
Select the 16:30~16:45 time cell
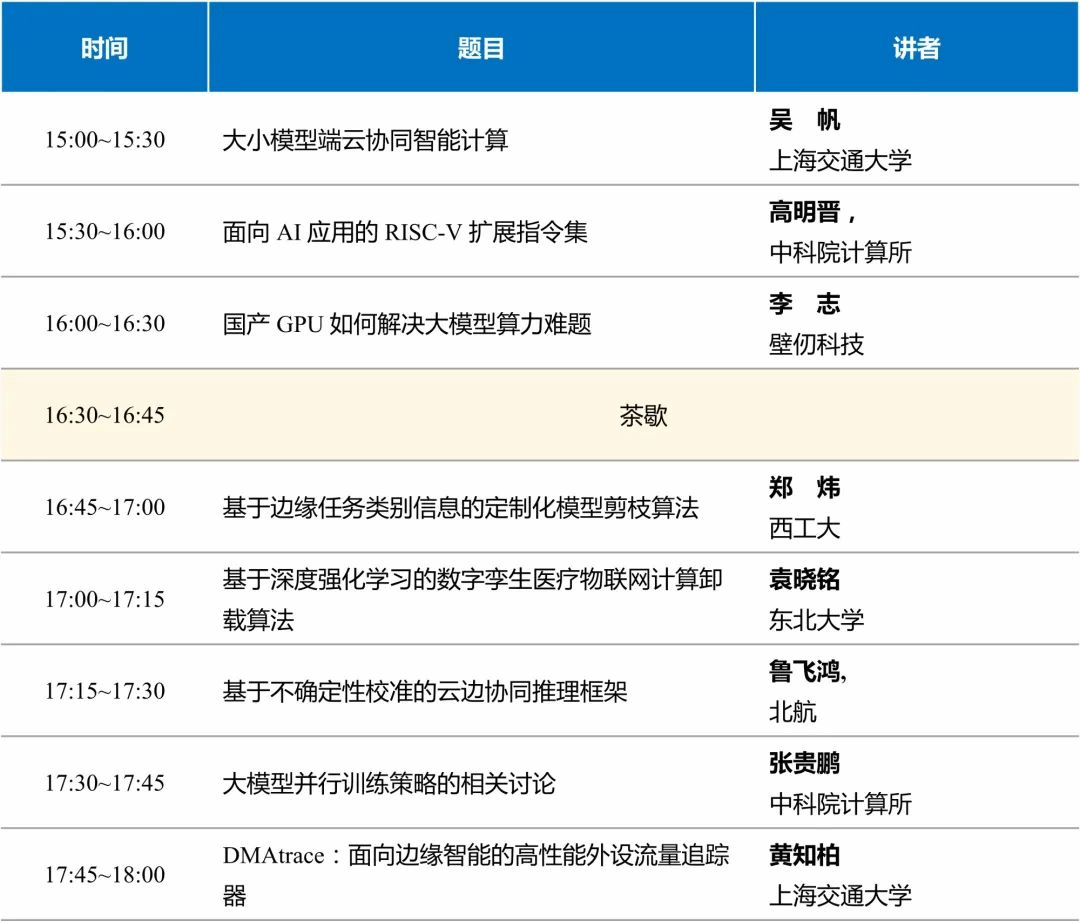click(104, 415)
